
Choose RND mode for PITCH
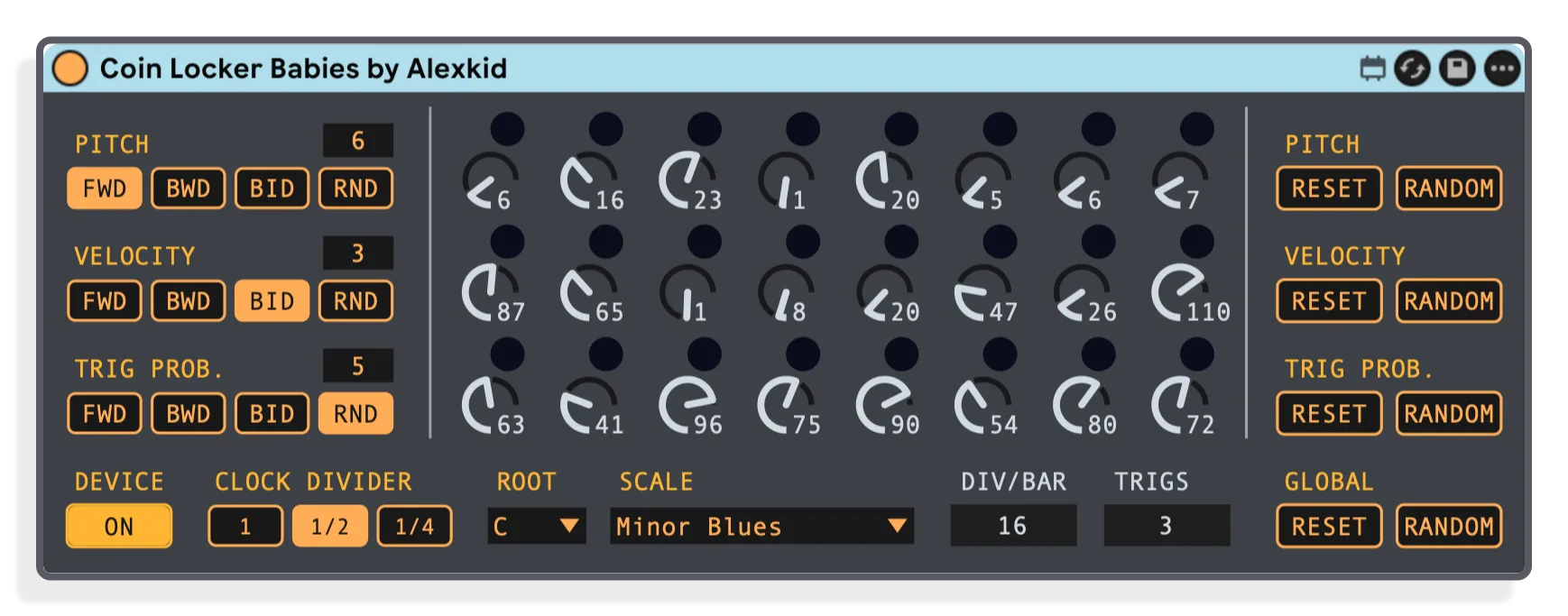point(355,188)
